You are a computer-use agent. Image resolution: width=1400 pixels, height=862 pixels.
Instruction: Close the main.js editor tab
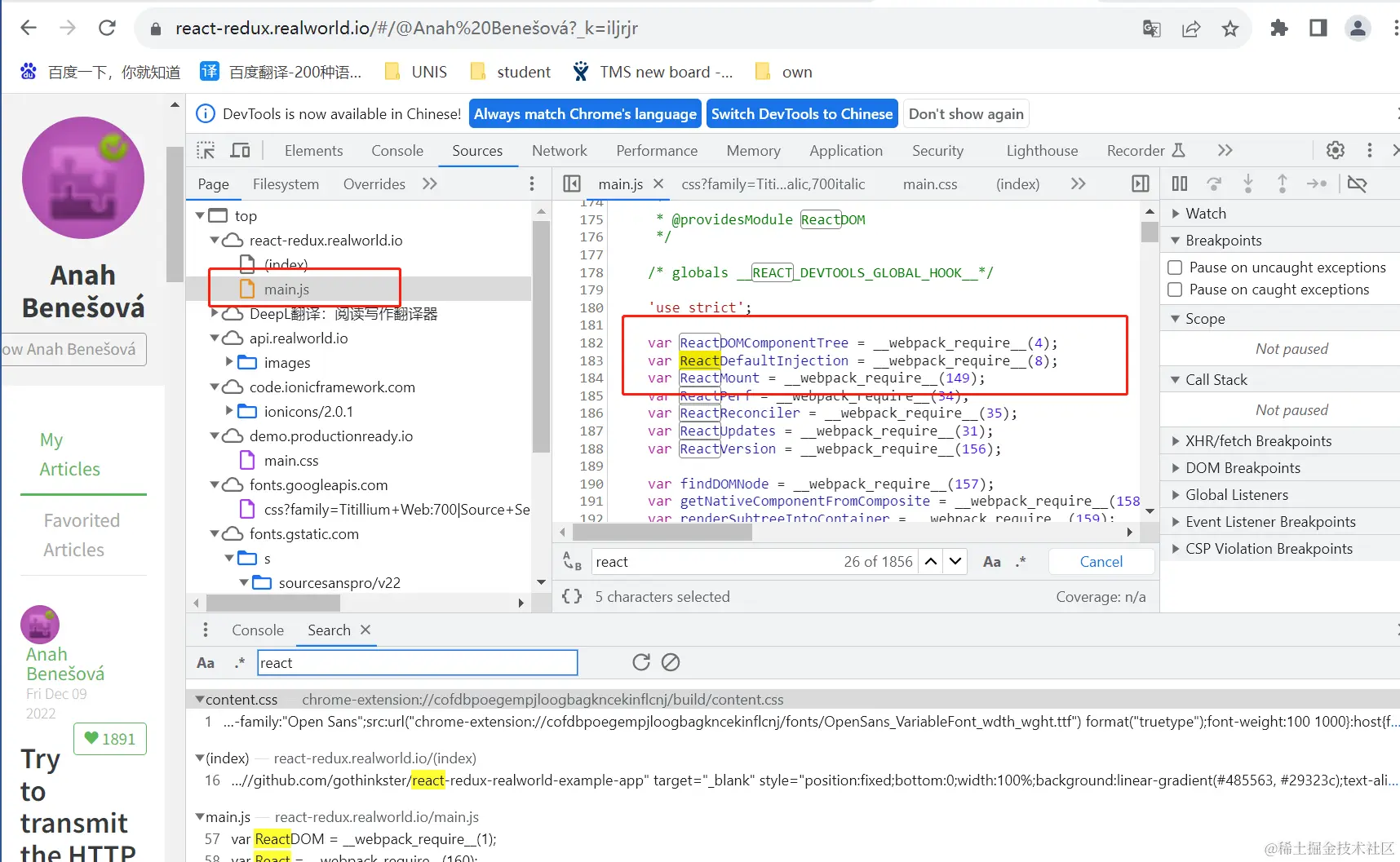coord(658,183)
